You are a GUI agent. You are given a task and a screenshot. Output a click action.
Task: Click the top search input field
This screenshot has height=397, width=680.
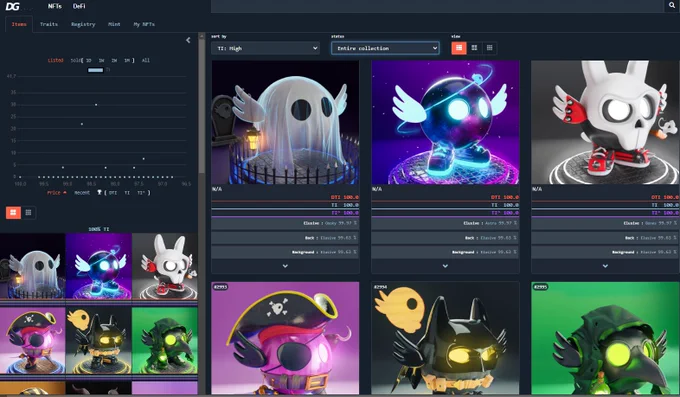pos(438,6)
